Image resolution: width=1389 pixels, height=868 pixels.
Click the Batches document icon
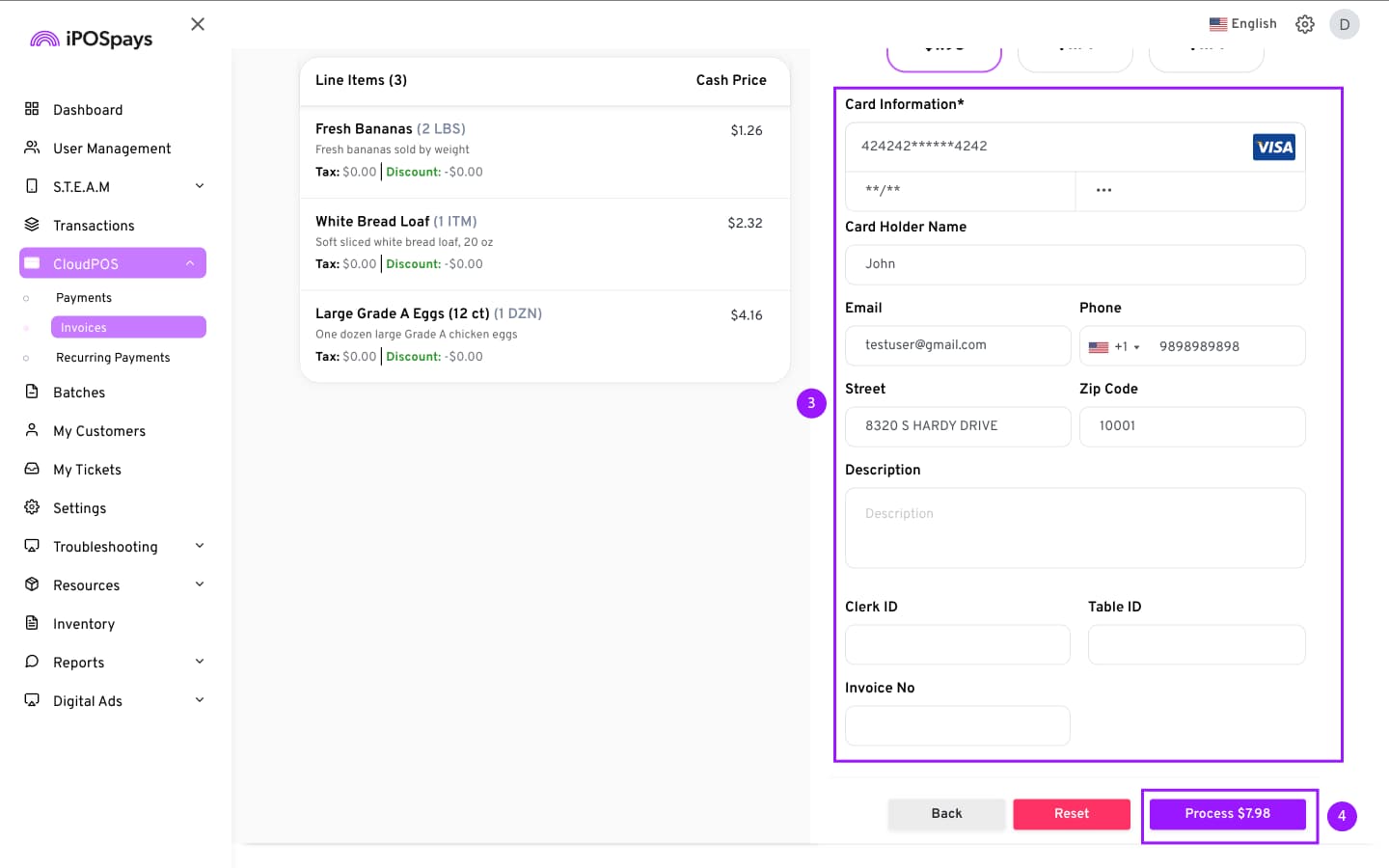pos(32,392)
